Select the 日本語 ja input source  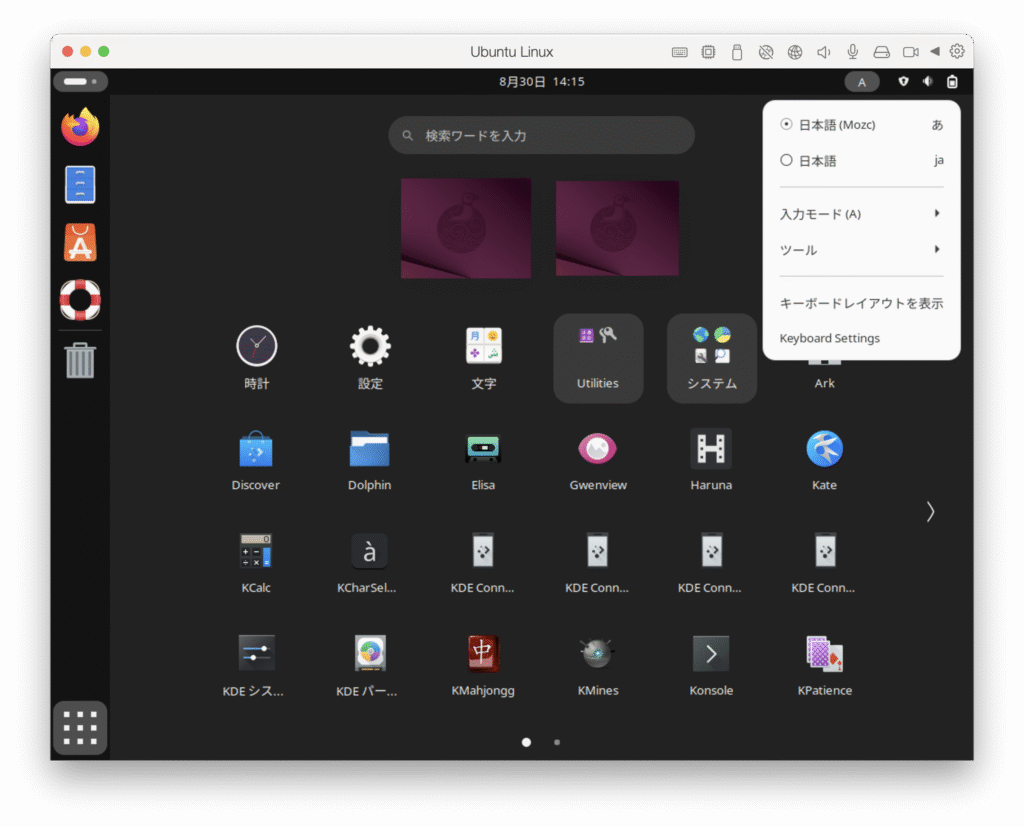(x=861, y=161)
